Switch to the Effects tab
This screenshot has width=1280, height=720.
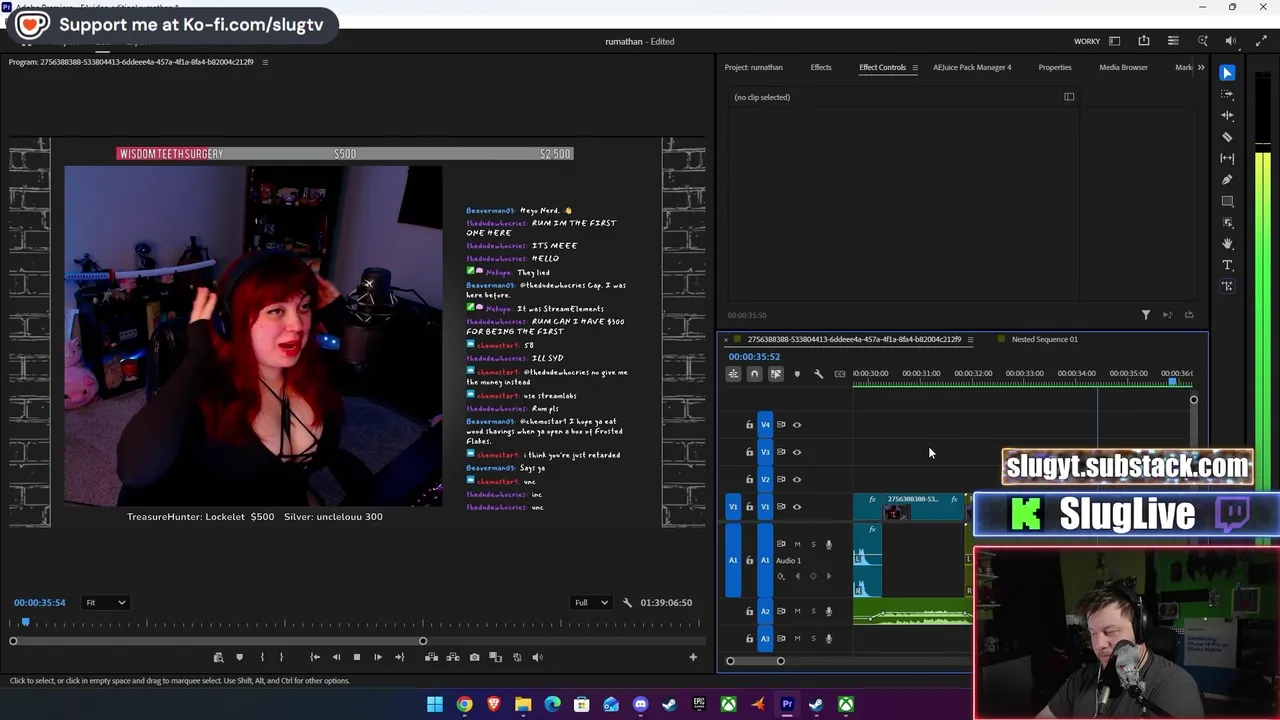tap(821, 68)
